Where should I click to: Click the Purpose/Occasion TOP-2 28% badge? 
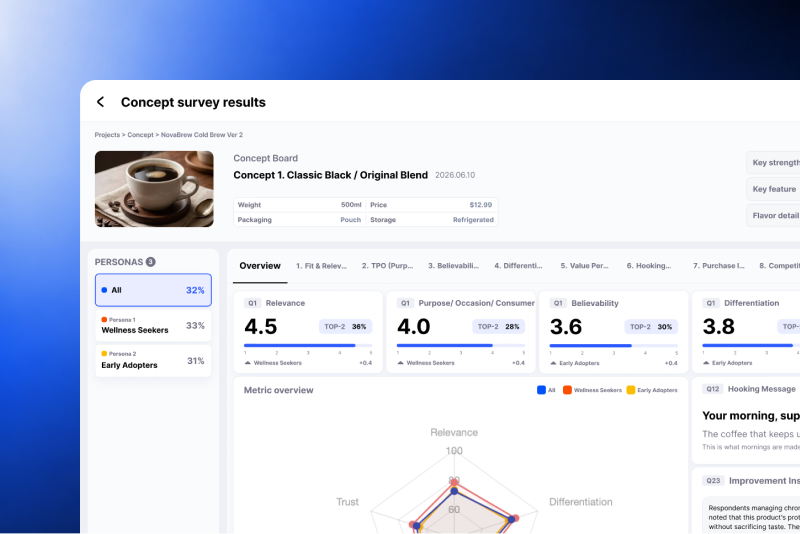coord(498,326)
